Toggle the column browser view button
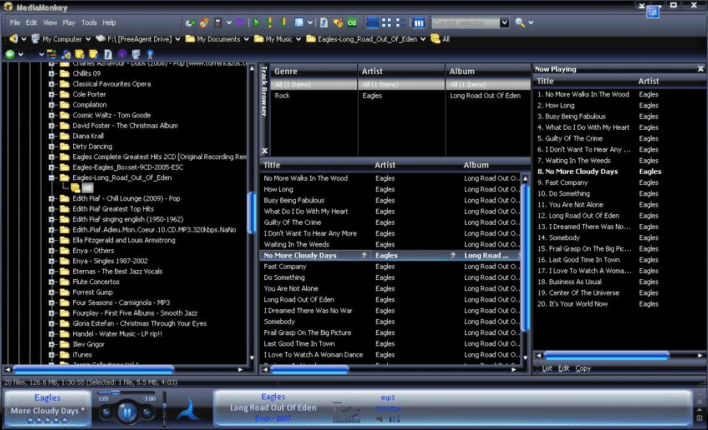This screenshot has width=708, height=430. point(419,23)
